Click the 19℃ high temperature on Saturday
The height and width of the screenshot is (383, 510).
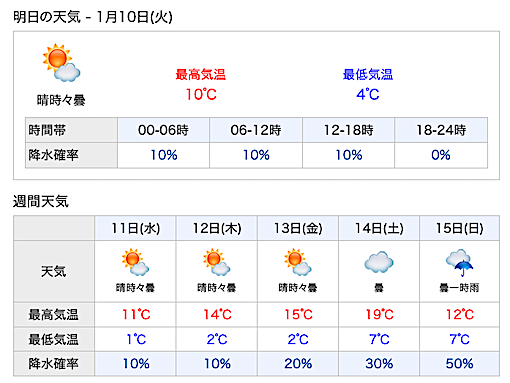click(379, 314)
